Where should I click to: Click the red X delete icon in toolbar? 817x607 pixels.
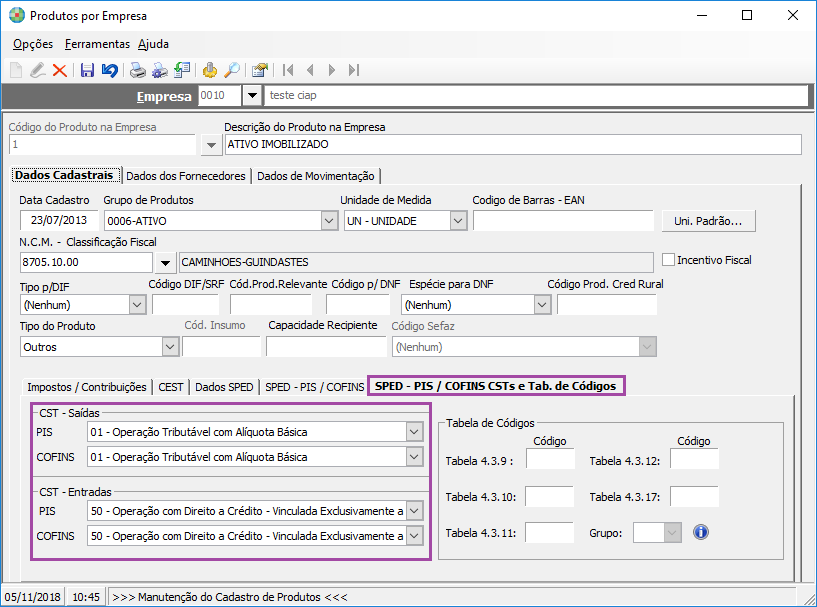pos(60,70)
